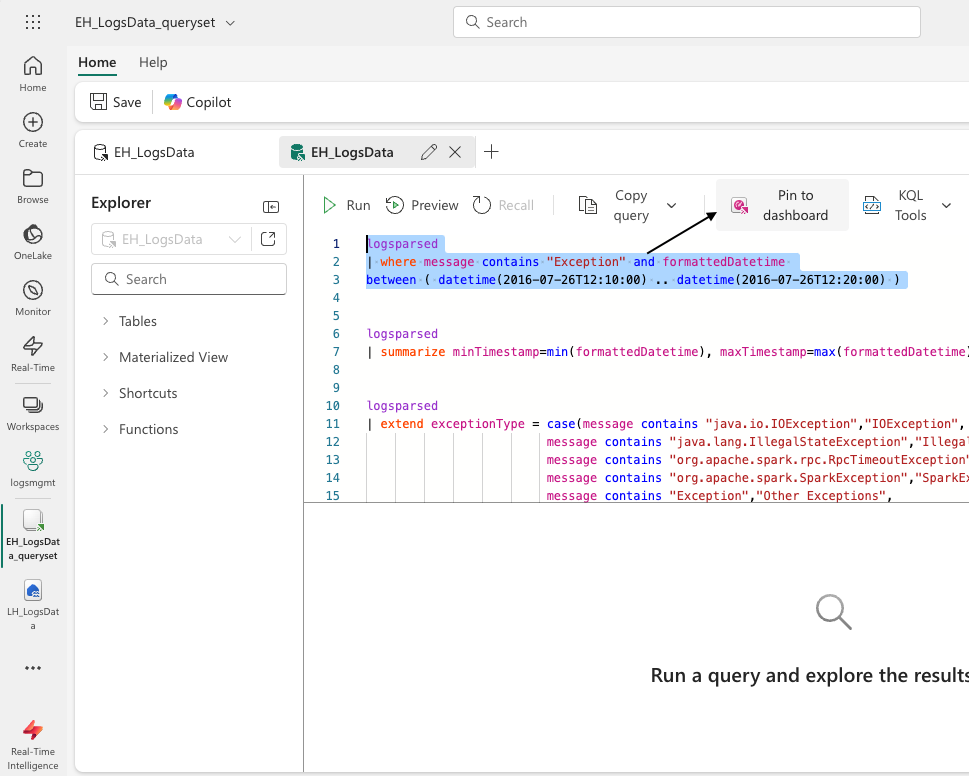
Task: Click the Save button
Action: pos(116,102)
